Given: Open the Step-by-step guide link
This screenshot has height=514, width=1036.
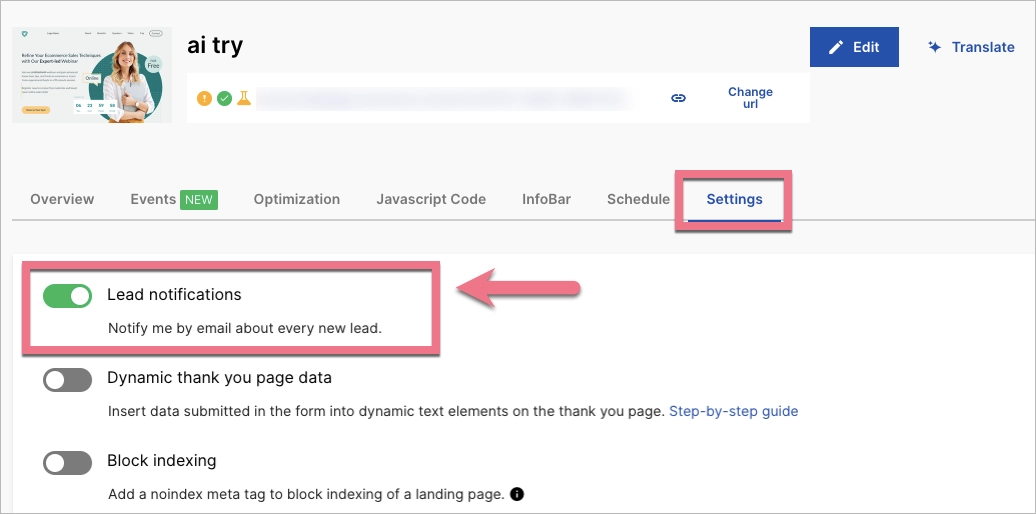Looking at the screenshot, I should 733,411.
